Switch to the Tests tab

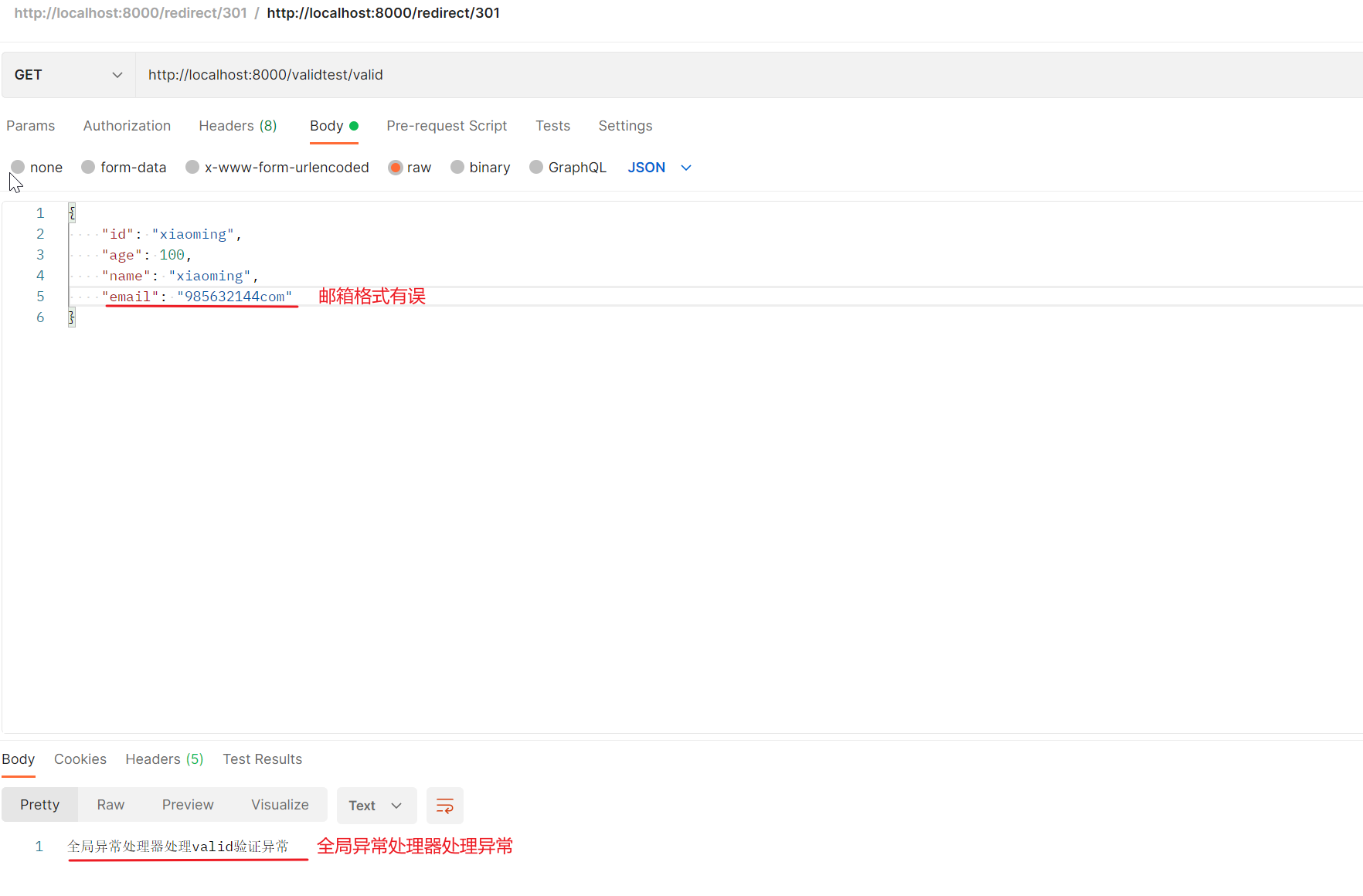552,126
